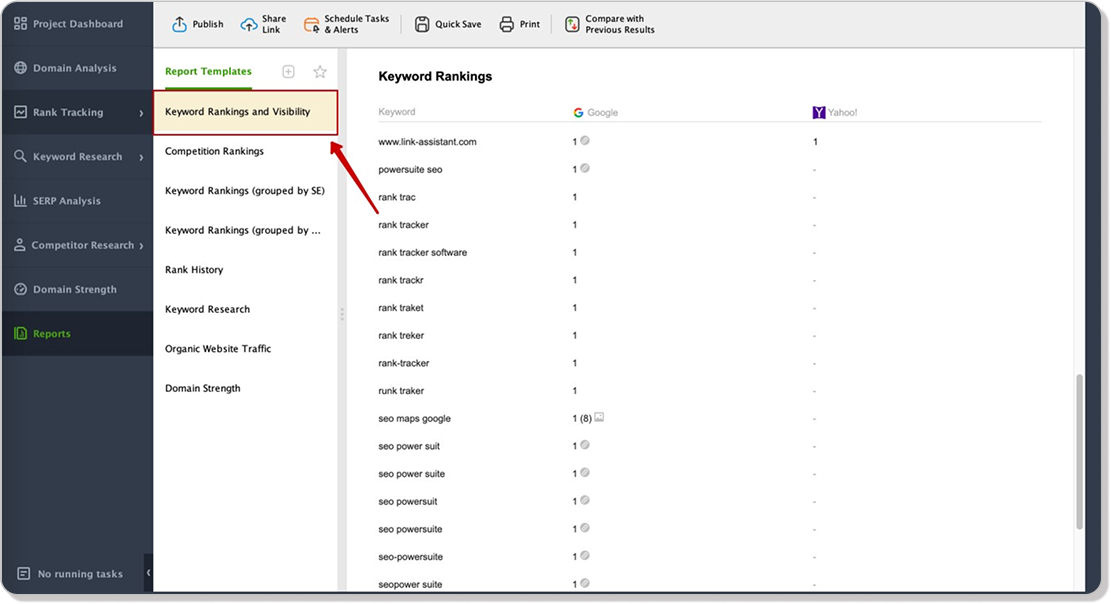Click image result icon for seo maps google
The height and width of the screenshot is (604, 1111).
(x=599, y=417)
